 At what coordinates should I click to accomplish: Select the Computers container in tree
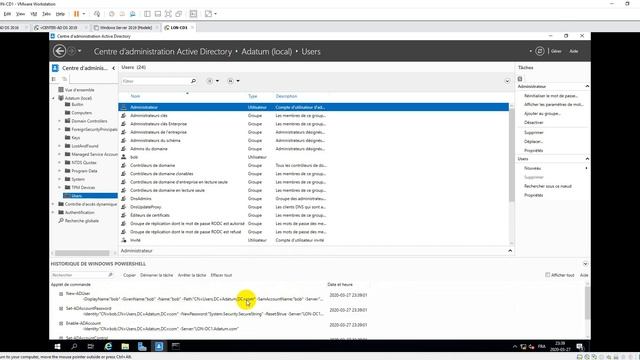(82, 113)
